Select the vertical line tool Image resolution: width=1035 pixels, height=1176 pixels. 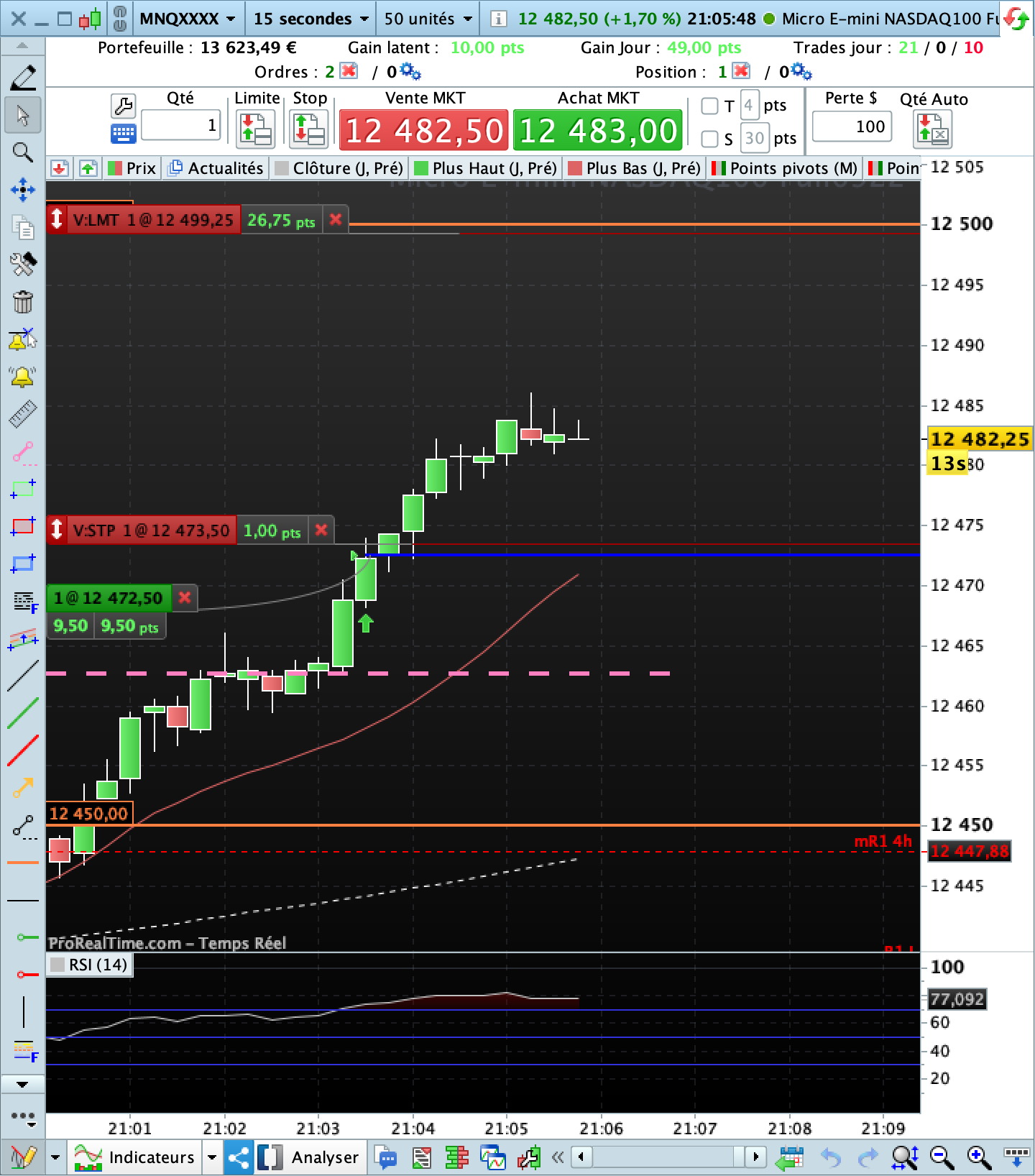23,1012
